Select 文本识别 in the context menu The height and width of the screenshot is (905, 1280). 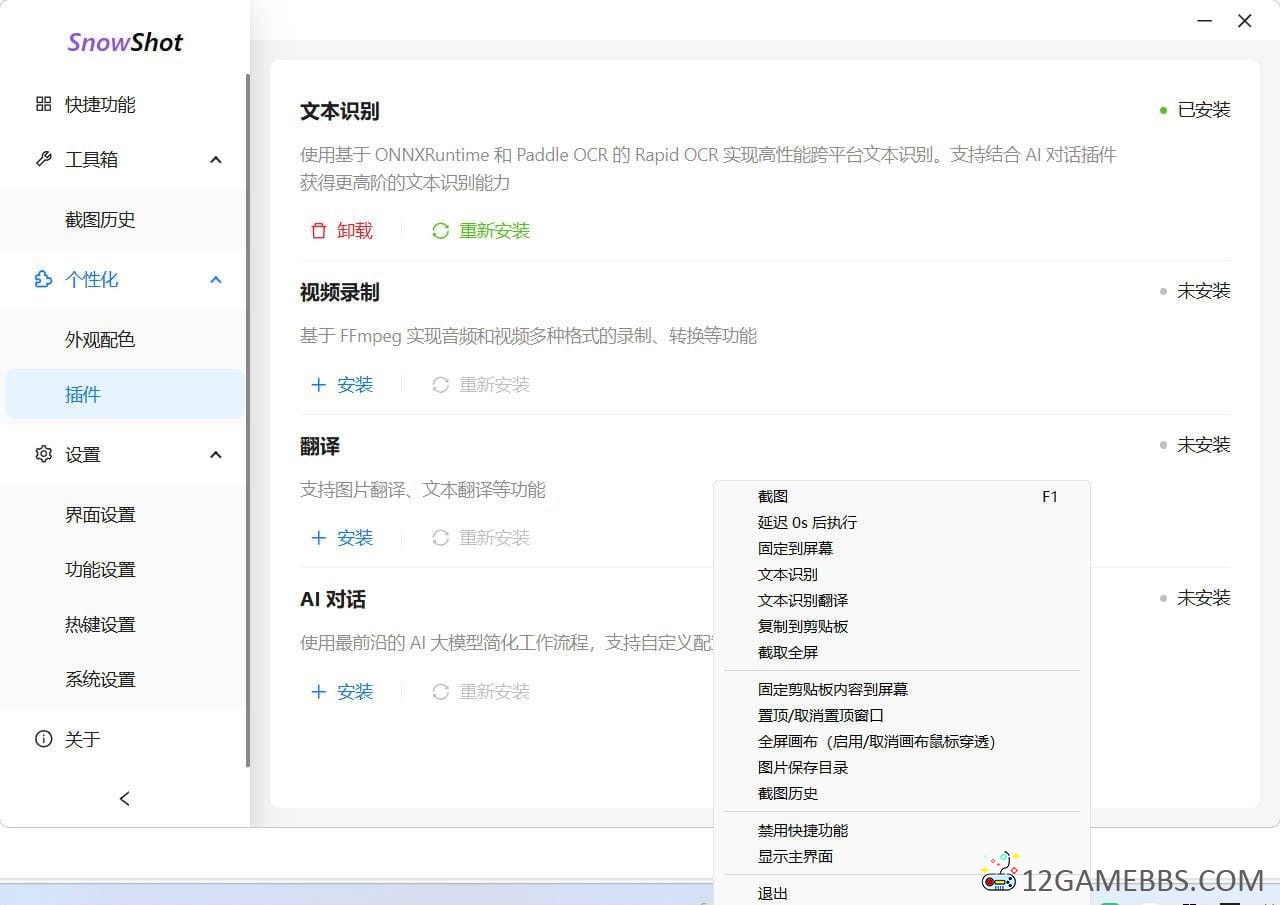[788, 574]
